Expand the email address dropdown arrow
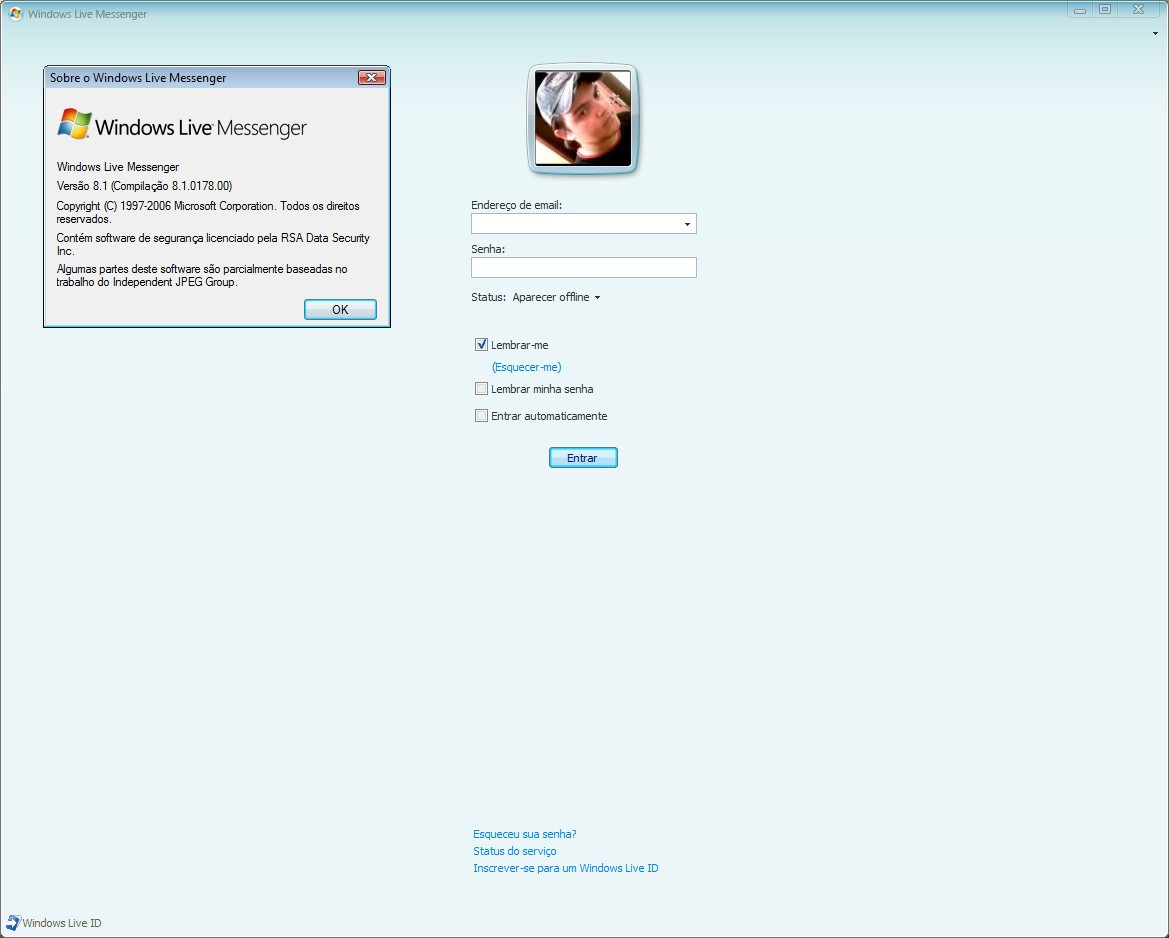Screen dimensions: 1169x938 click(x=687, y=224)
